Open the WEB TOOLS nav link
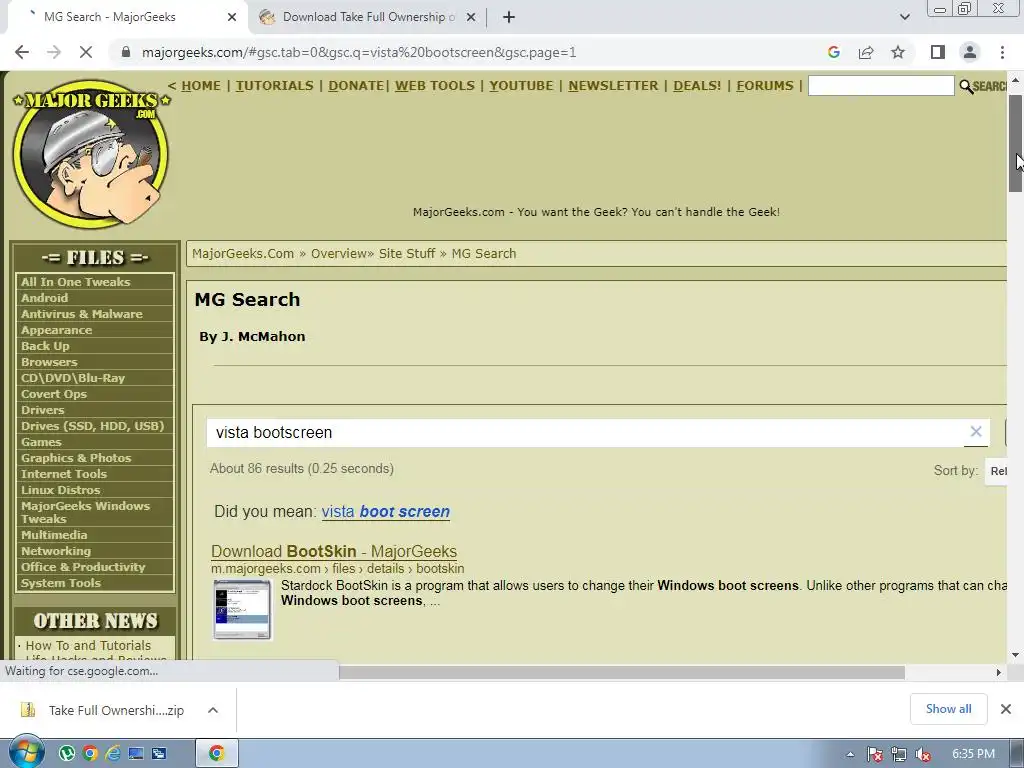This screenshot has height=768, width=1024. [x=434, y=86]
